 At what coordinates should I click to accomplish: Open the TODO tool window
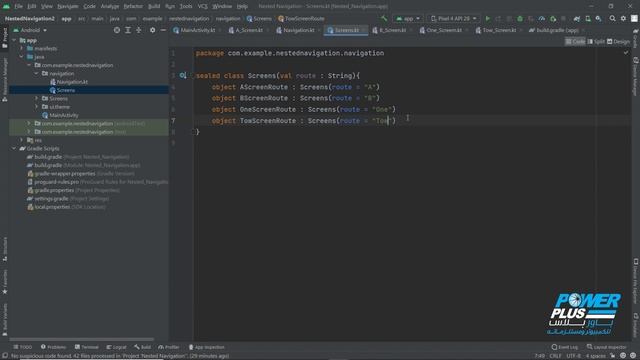(x=22, y=347)
